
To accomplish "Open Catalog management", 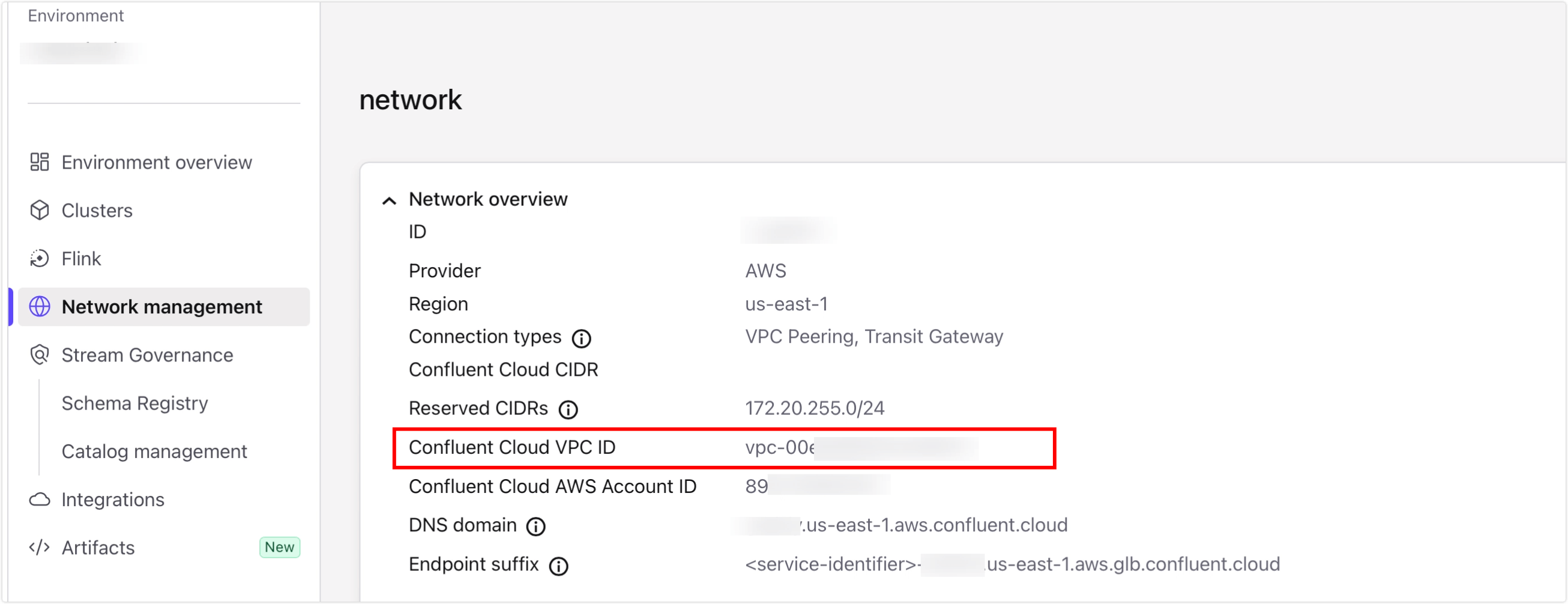I will pyautogui.click(x=154, y=451).
